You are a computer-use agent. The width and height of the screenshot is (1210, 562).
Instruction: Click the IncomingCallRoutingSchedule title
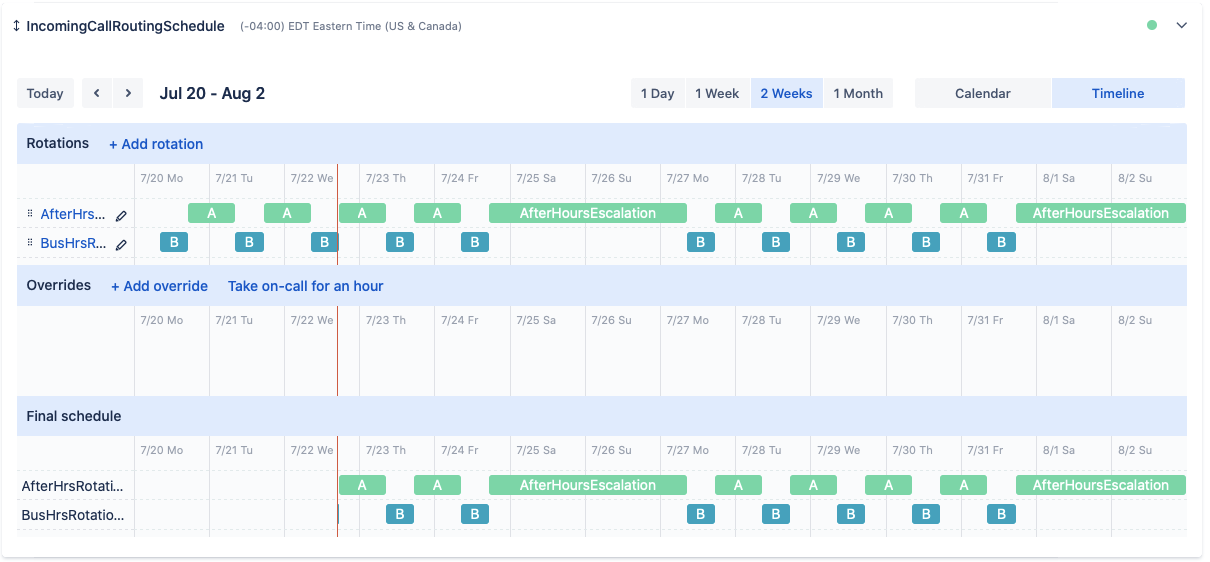pos(125,26)
